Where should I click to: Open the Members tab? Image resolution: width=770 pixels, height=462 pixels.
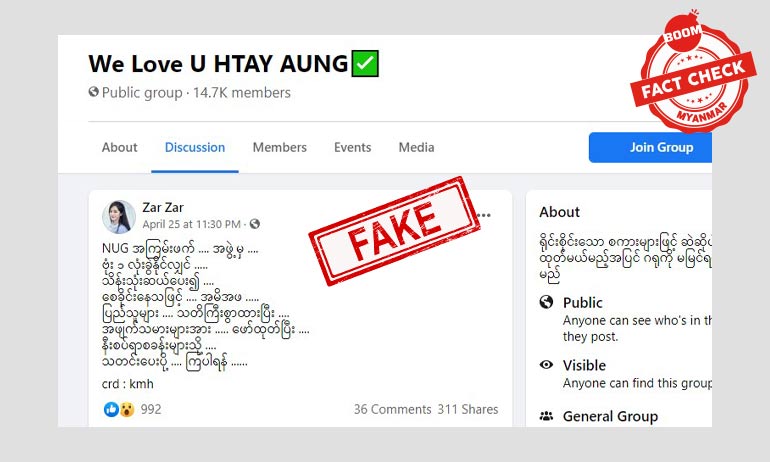[x=279, y=147]
